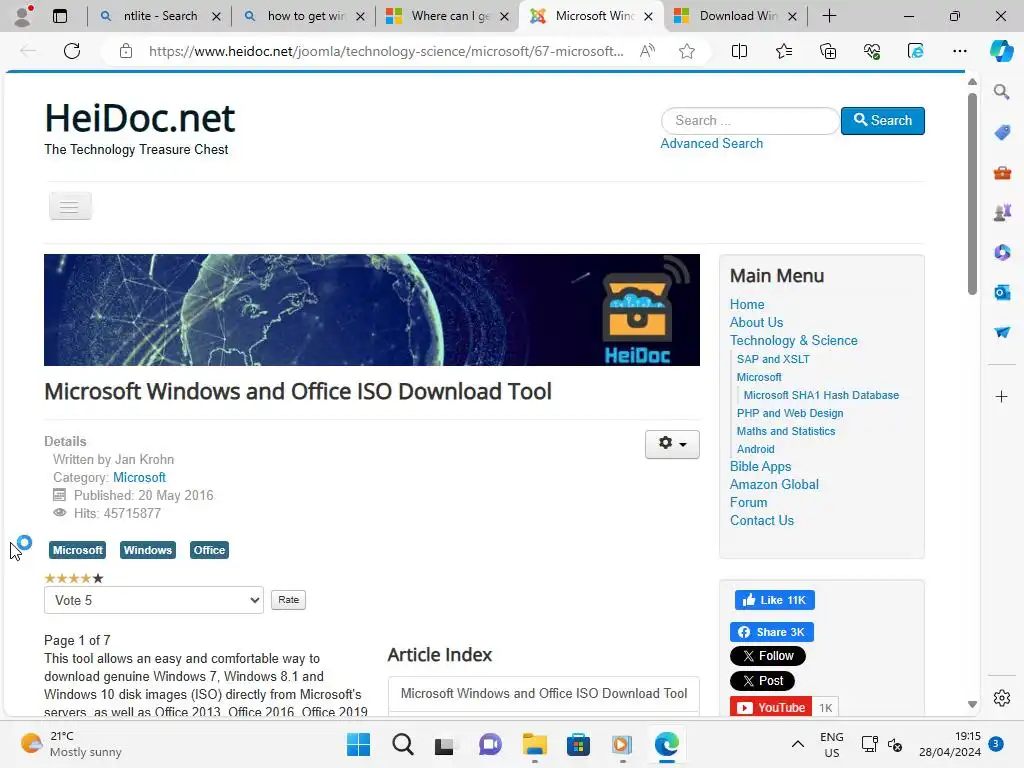Open Bible Apps menu item
The image size is (1024, 768).
point(760,467)
